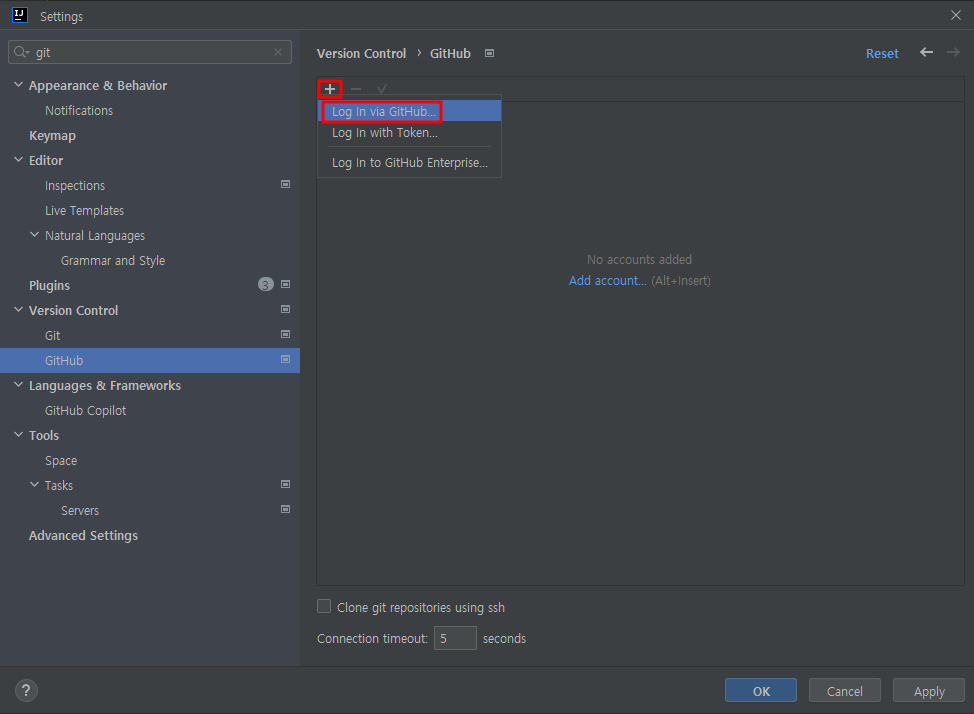Click the Reset link

coord(882,53)
